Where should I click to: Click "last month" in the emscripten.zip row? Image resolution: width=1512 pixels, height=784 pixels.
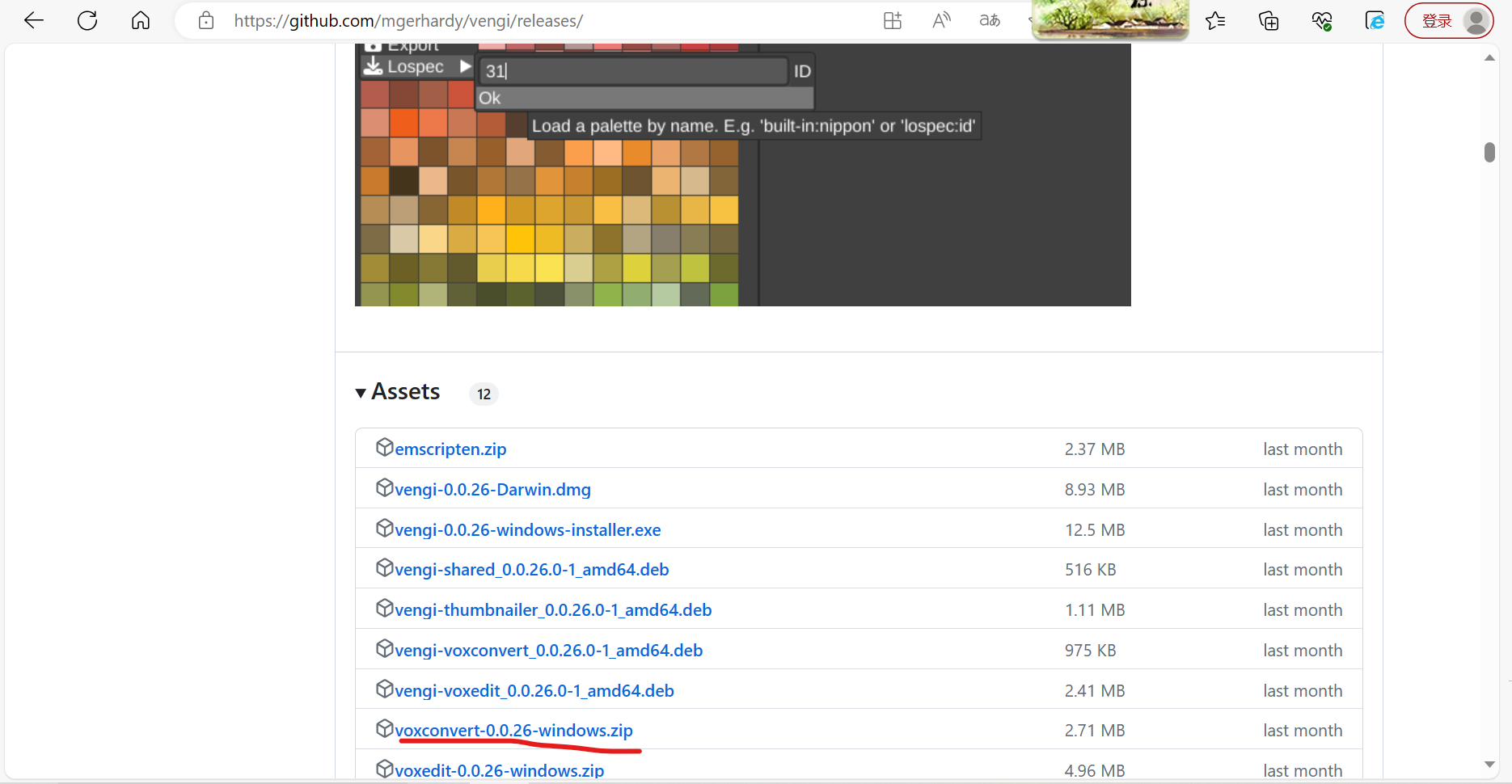1303,449
